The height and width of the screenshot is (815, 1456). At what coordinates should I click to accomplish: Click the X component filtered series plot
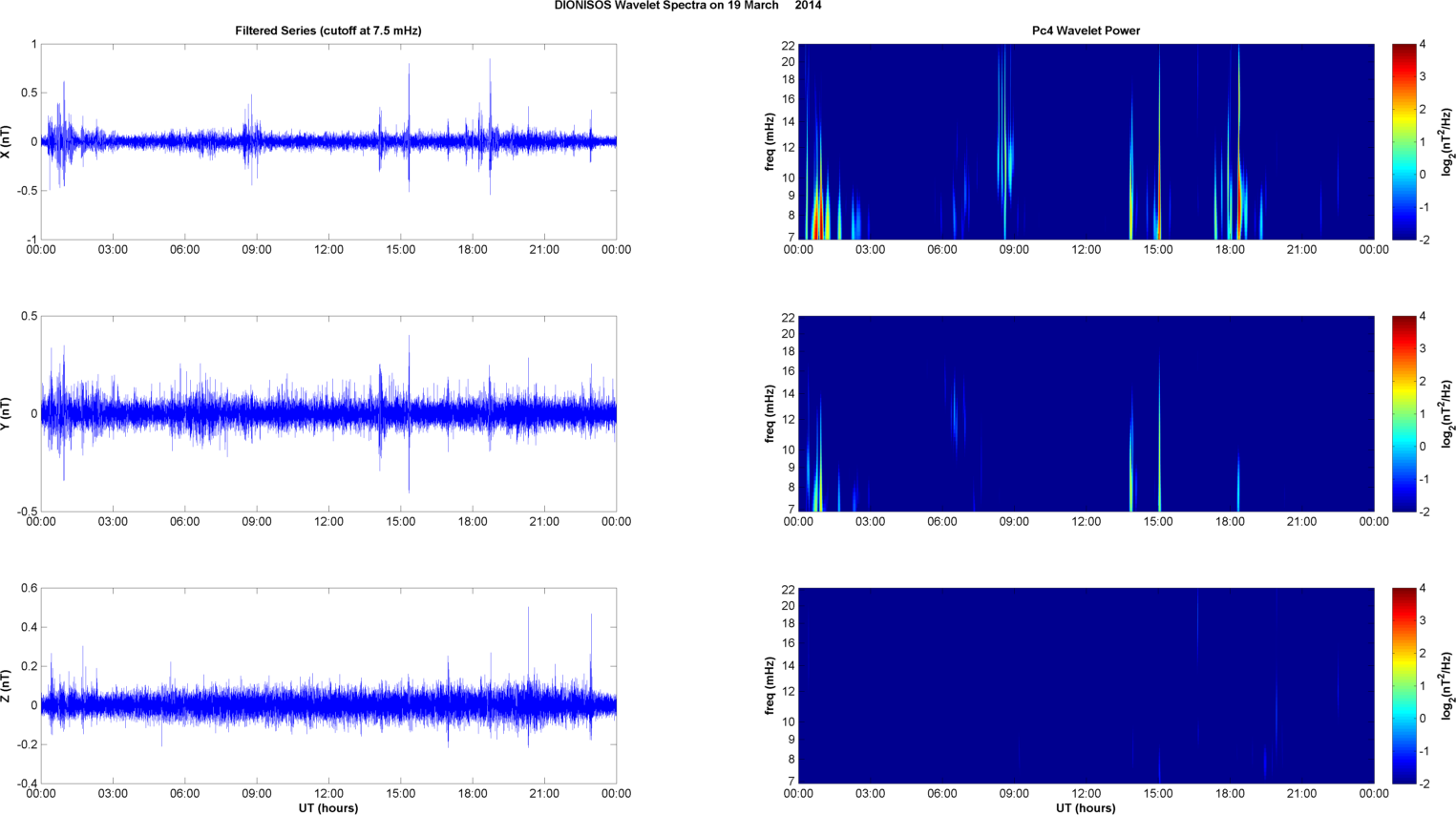328,141
